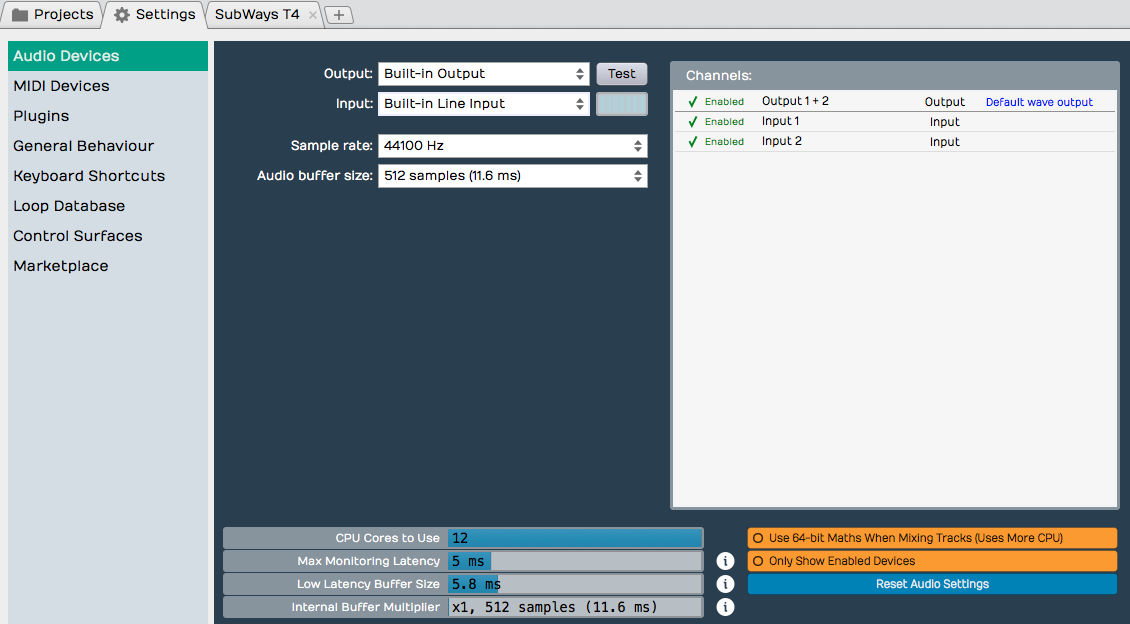1130x624 pixels.
Task: Click the info icon beside Max Monitoring Latency
Action: [725, 561]
